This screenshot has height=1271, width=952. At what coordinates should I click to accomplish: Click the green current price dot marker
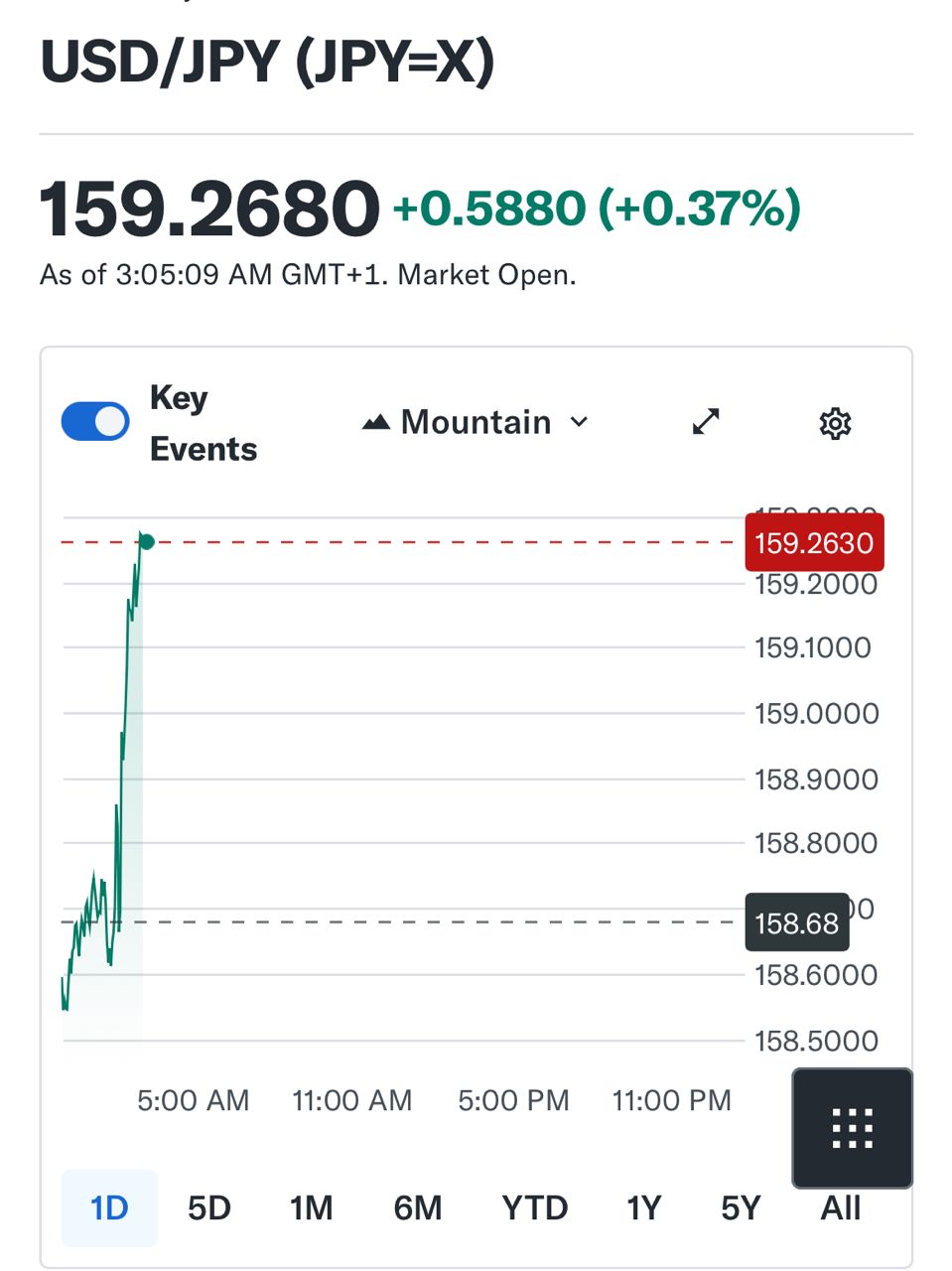[147, 541]
